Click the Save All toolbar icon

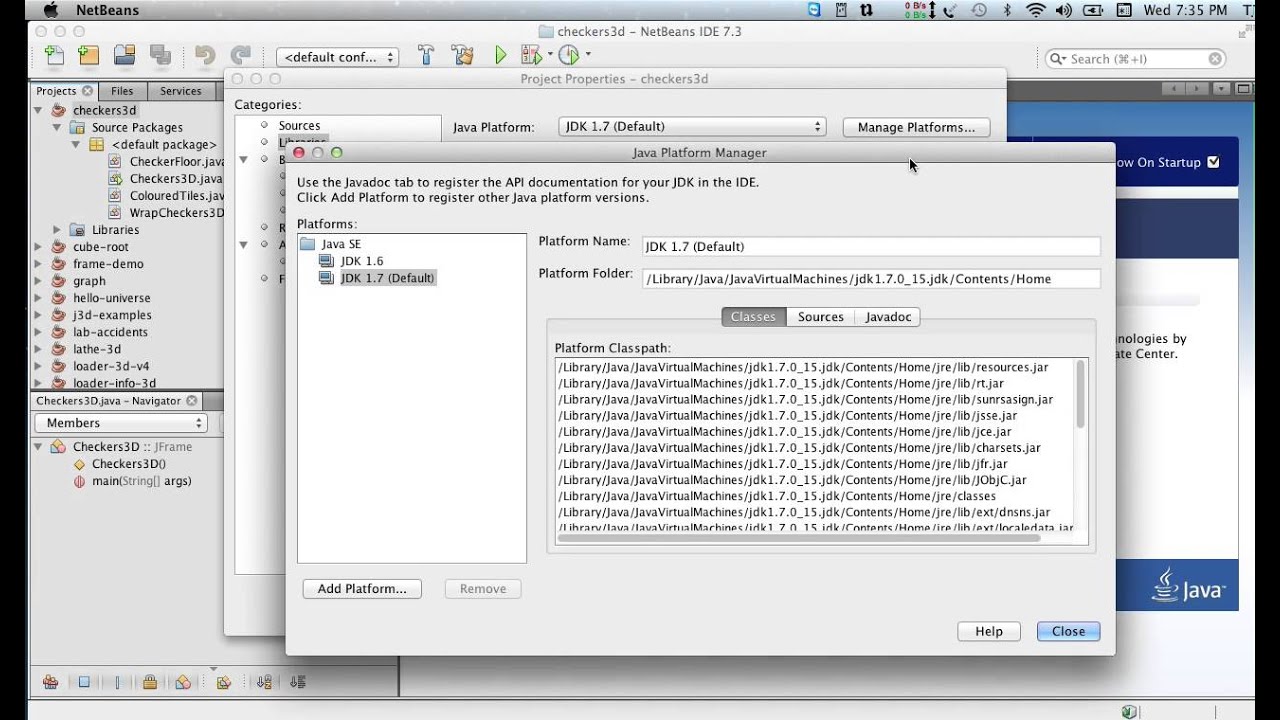click(x=160, y=56)
